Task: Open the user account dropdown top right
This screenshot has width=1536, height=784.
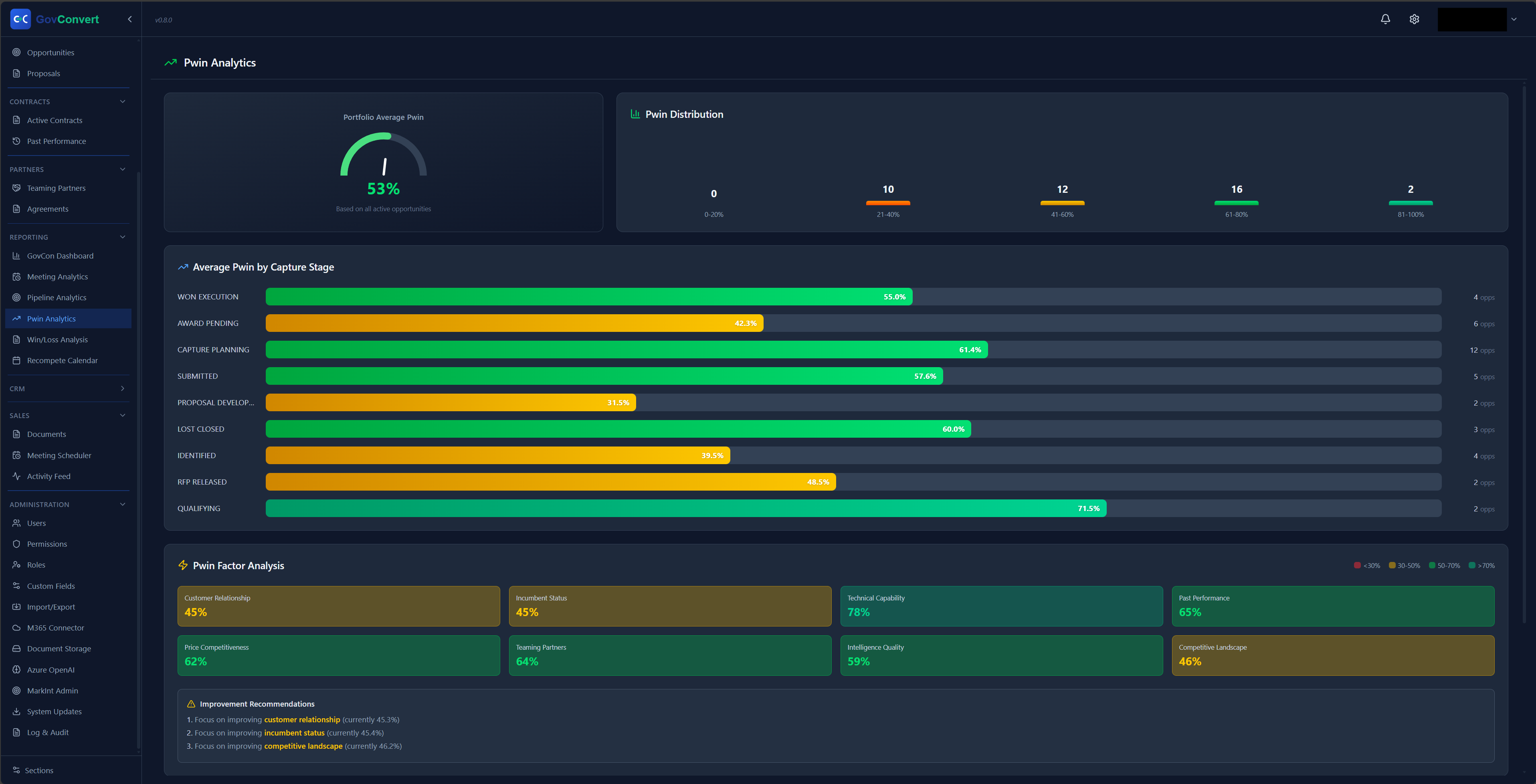Action: pyautogui.click(x=1513, y=18)
